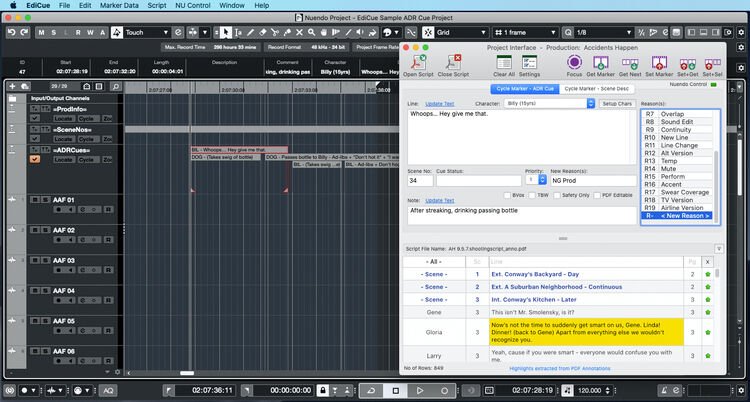Switch to Cycle Marker - Scene Desc tab
This screenshot has width=750, height=402.
tap(596, 89)
